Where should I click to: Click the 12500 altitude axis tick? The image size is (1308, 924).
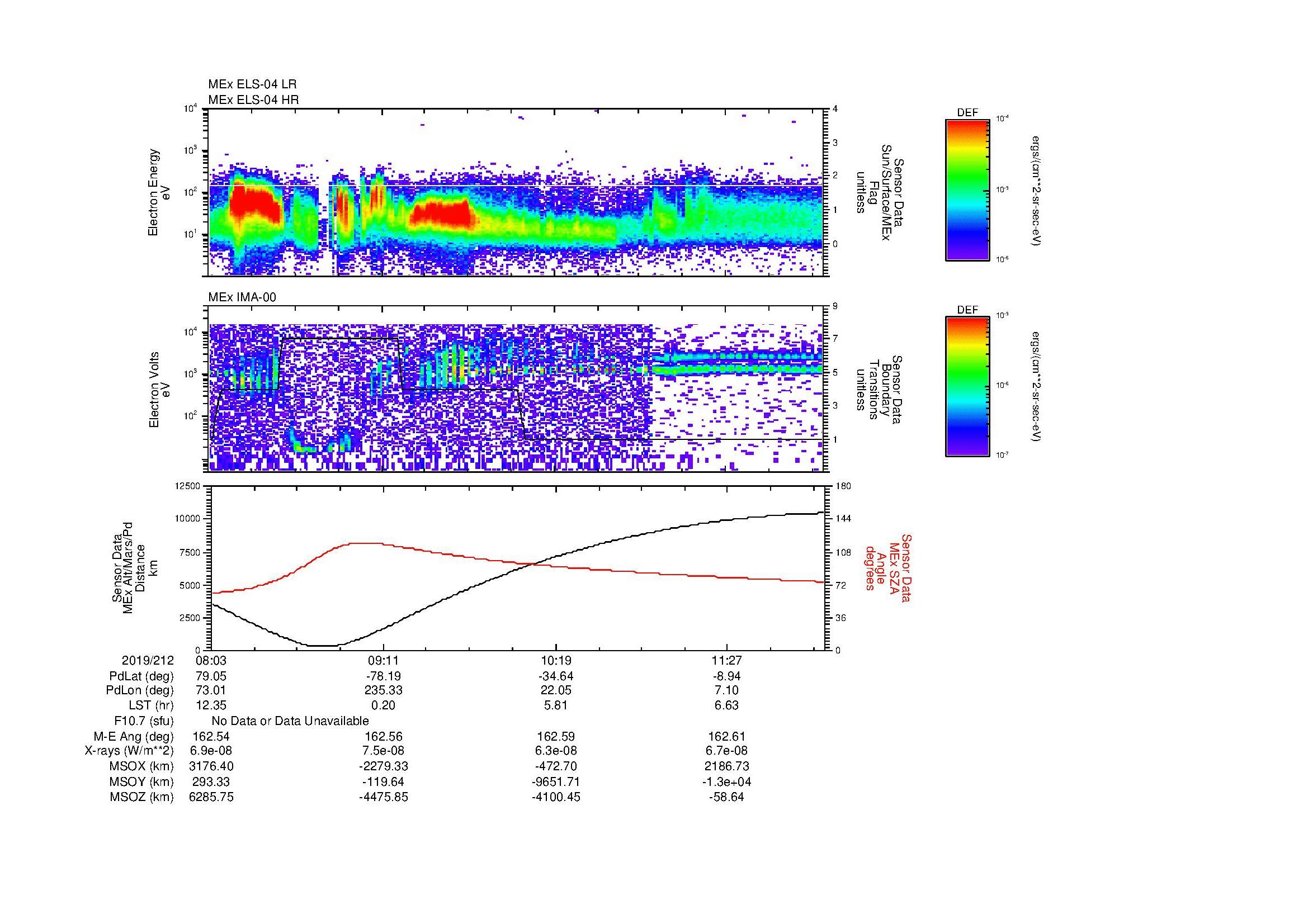click(x=188, y=486)
